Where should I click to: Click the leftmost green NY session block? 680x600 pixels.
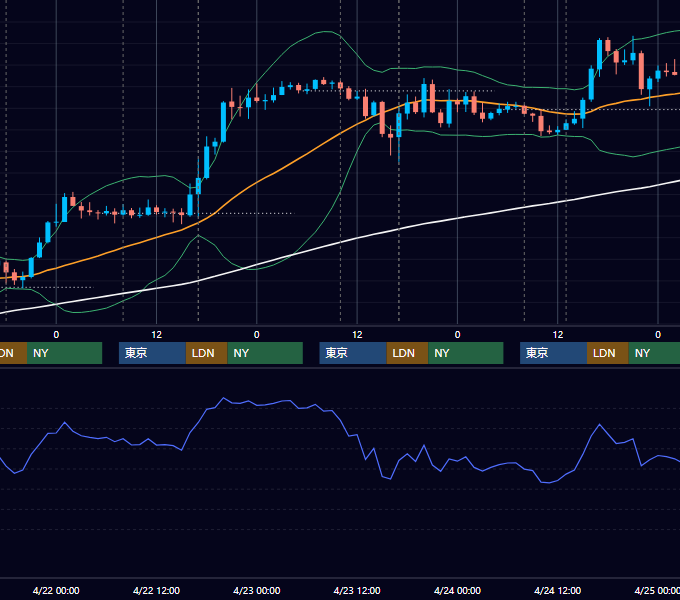point(64,353)
